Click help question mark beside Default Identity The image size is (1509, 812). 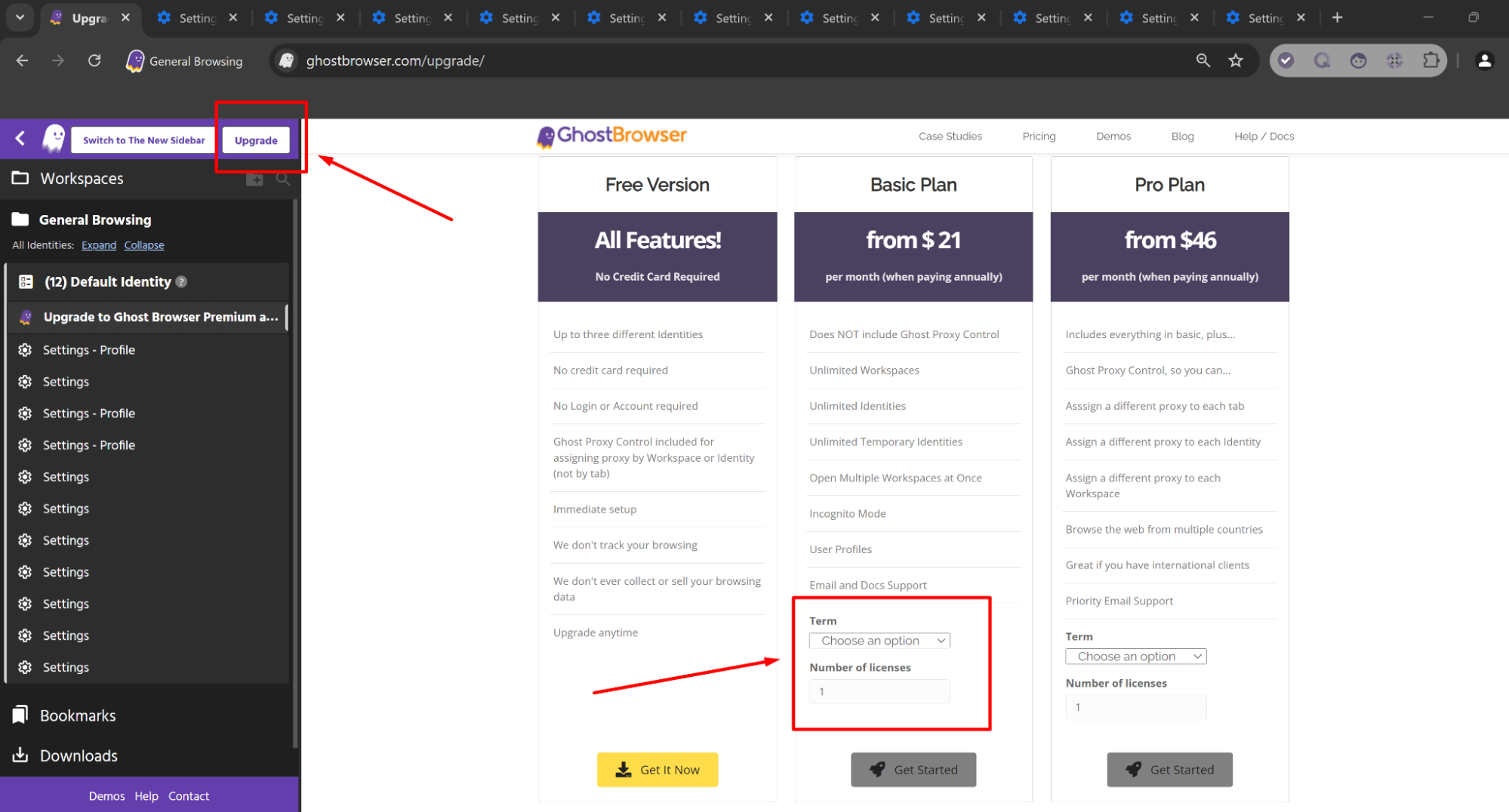tap(181, 281)
